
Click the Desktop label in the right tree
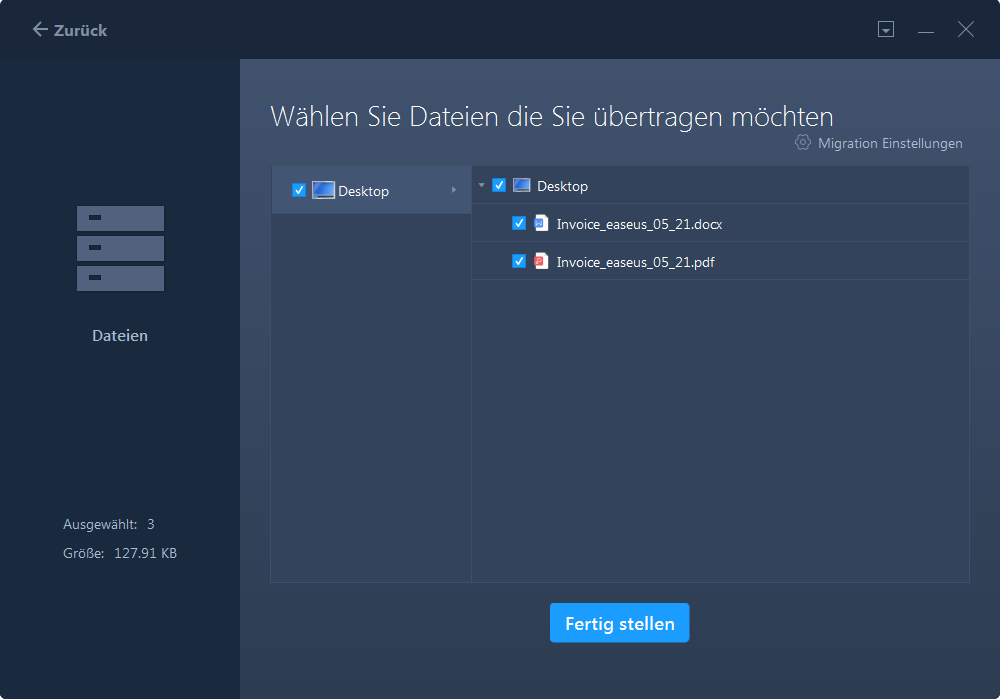pyautogui.click(x=562, y=186)
